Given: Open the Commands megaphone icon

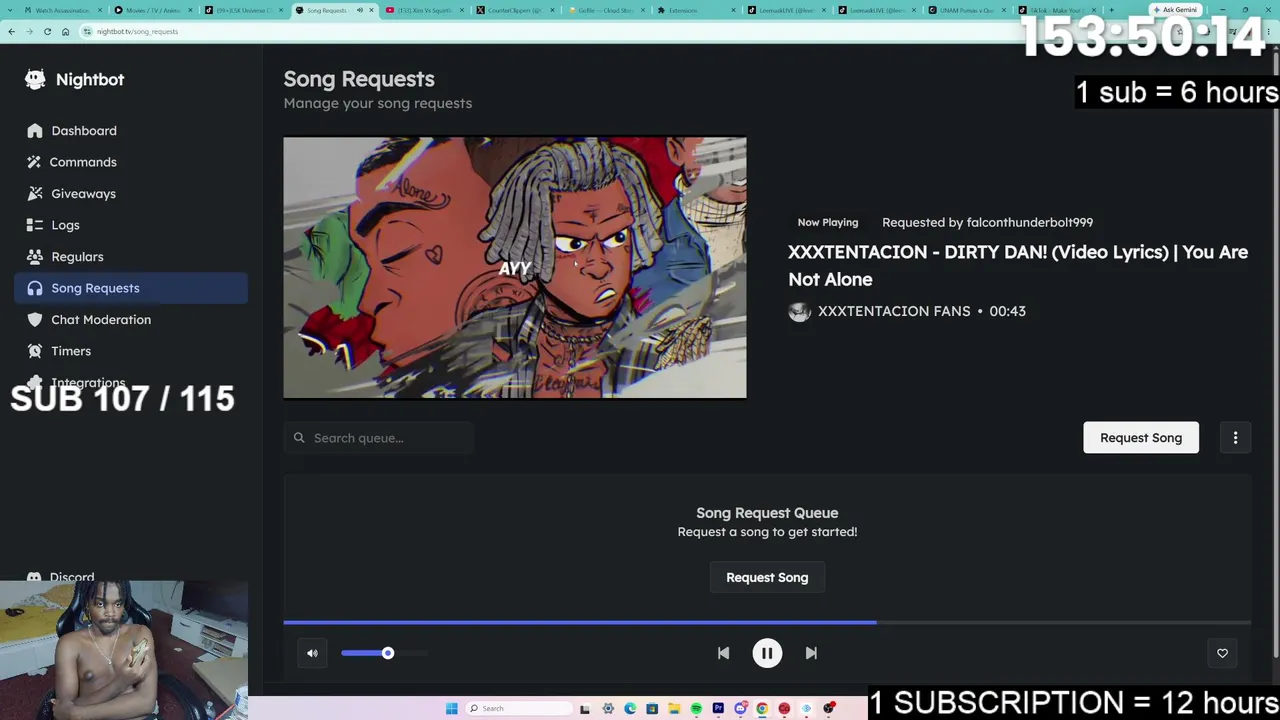Looking at the screenshot, I should pyautogui.click(x=35, y=162).
